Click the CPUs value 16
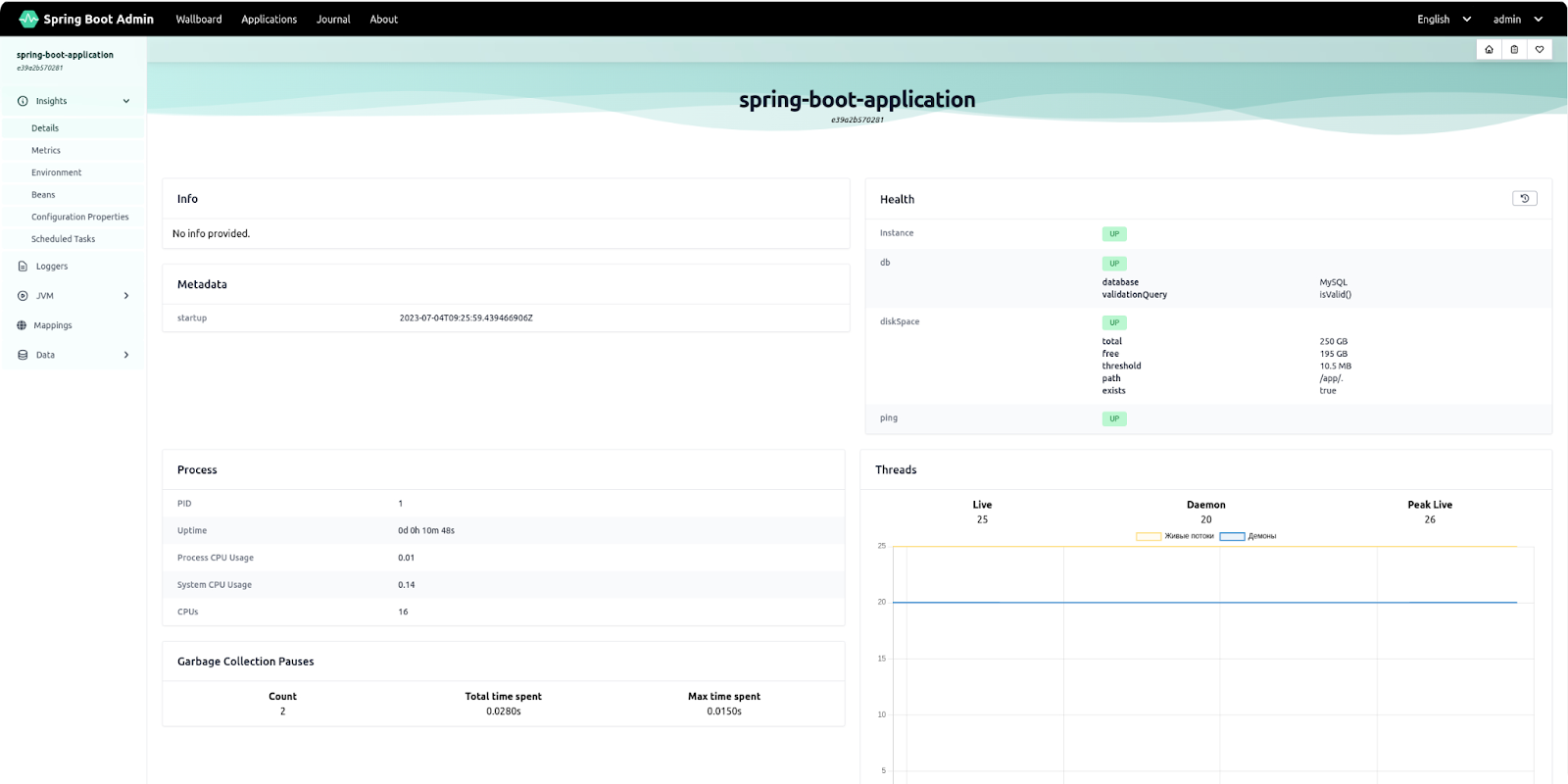The image size is (1568, 784). pyautogui.click(x=403, y=612)
